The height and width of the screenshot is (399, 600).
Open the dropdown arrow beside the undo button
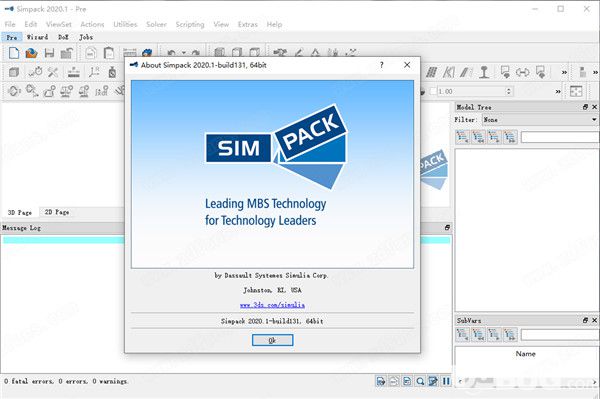184,53
